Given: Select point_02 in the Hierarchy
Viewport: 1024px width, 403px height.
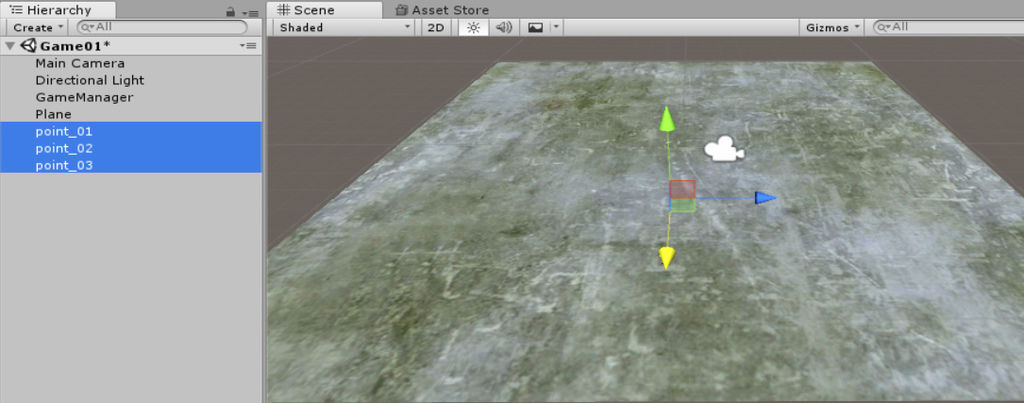Looking at the screenshot, I should (x=131, y=148).
